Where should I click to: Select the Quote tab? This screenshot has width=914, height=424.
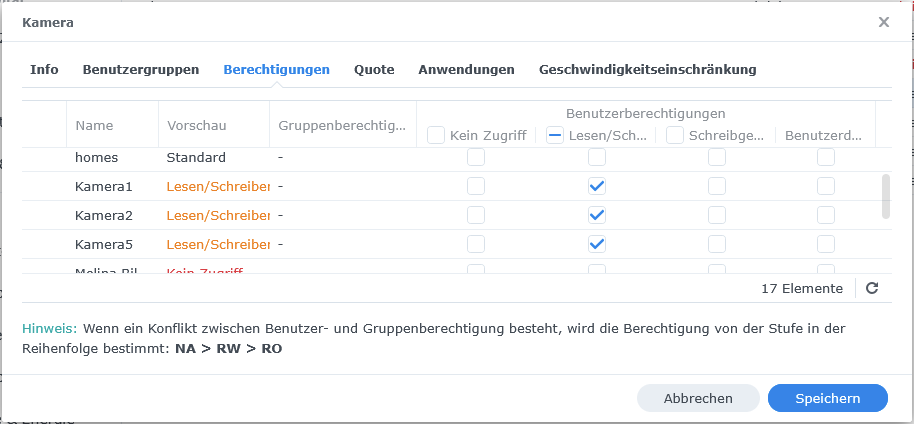(374, 70)
